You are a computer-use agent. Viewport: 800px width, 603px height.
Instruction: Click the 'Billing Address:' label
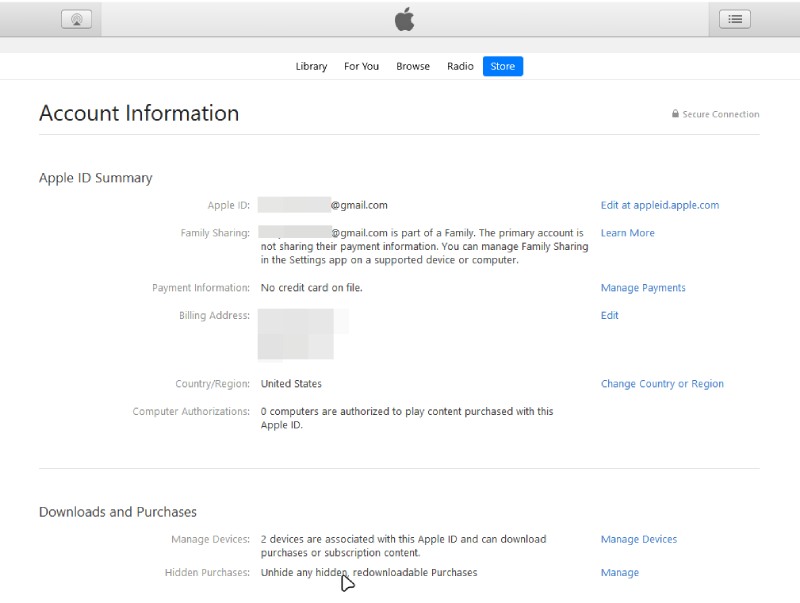coord(214,315)
